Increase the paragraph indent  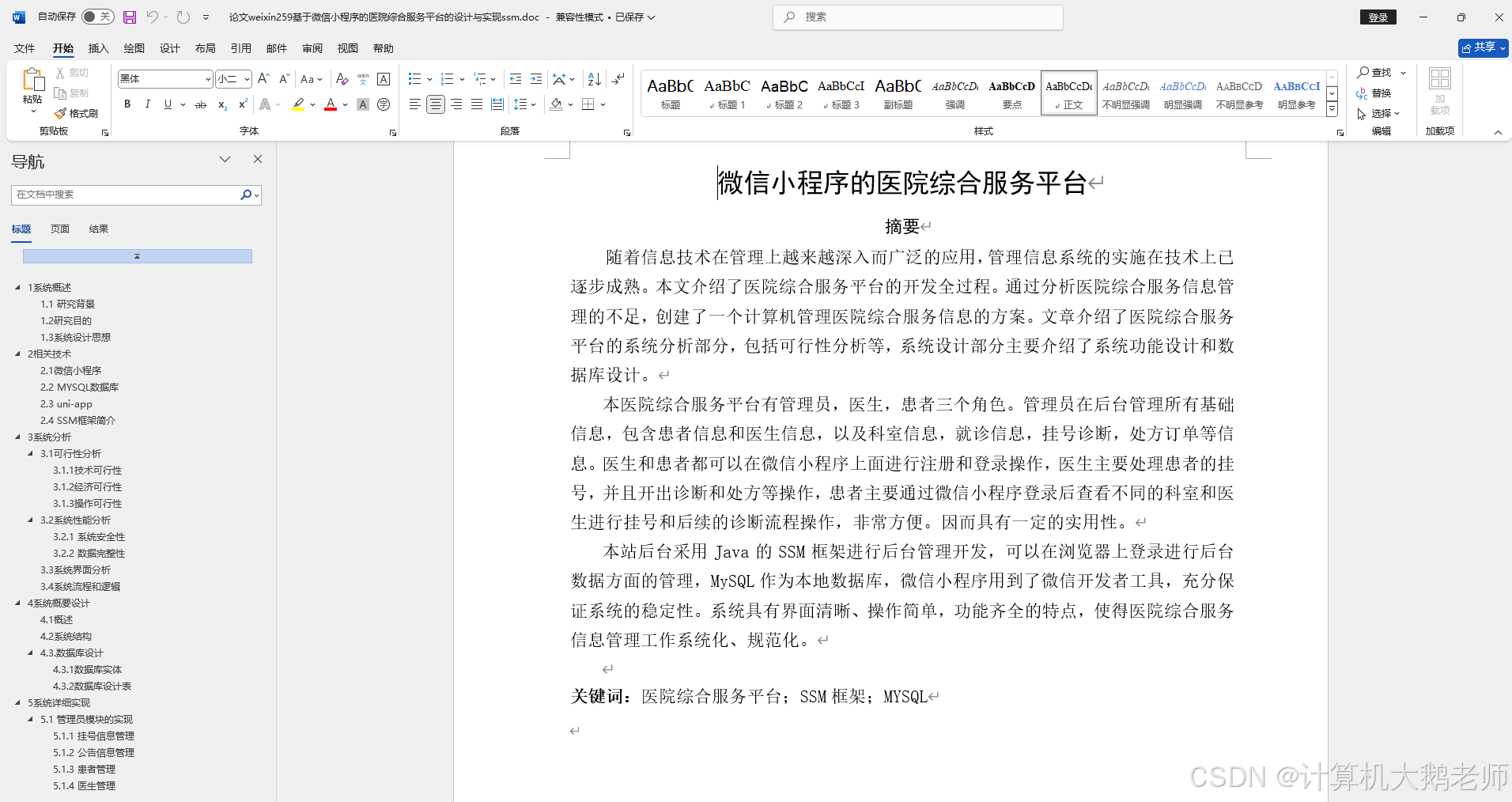[x=536, y=79]
